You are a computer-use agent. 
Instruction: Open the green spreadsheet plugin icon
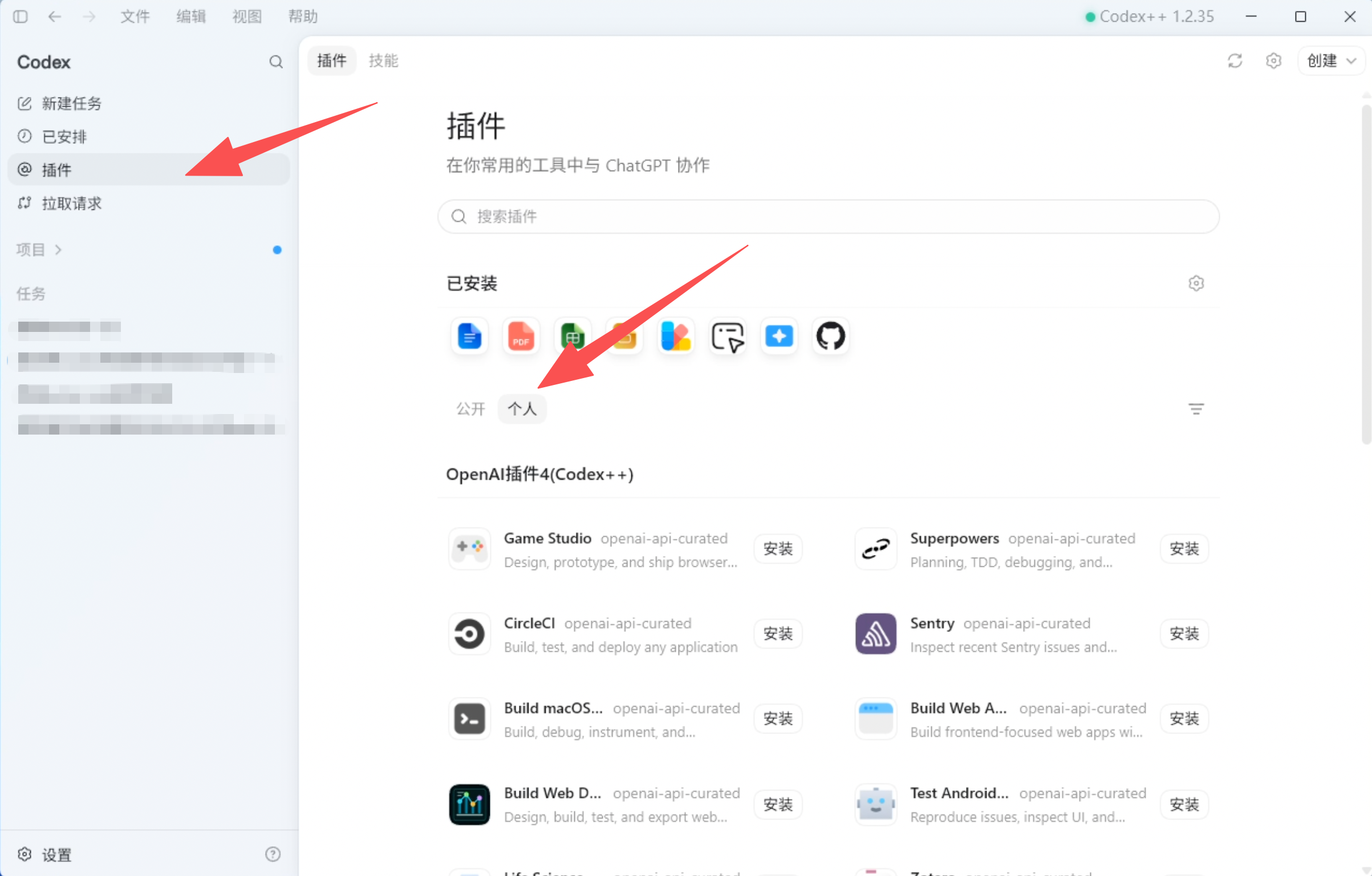573,336
